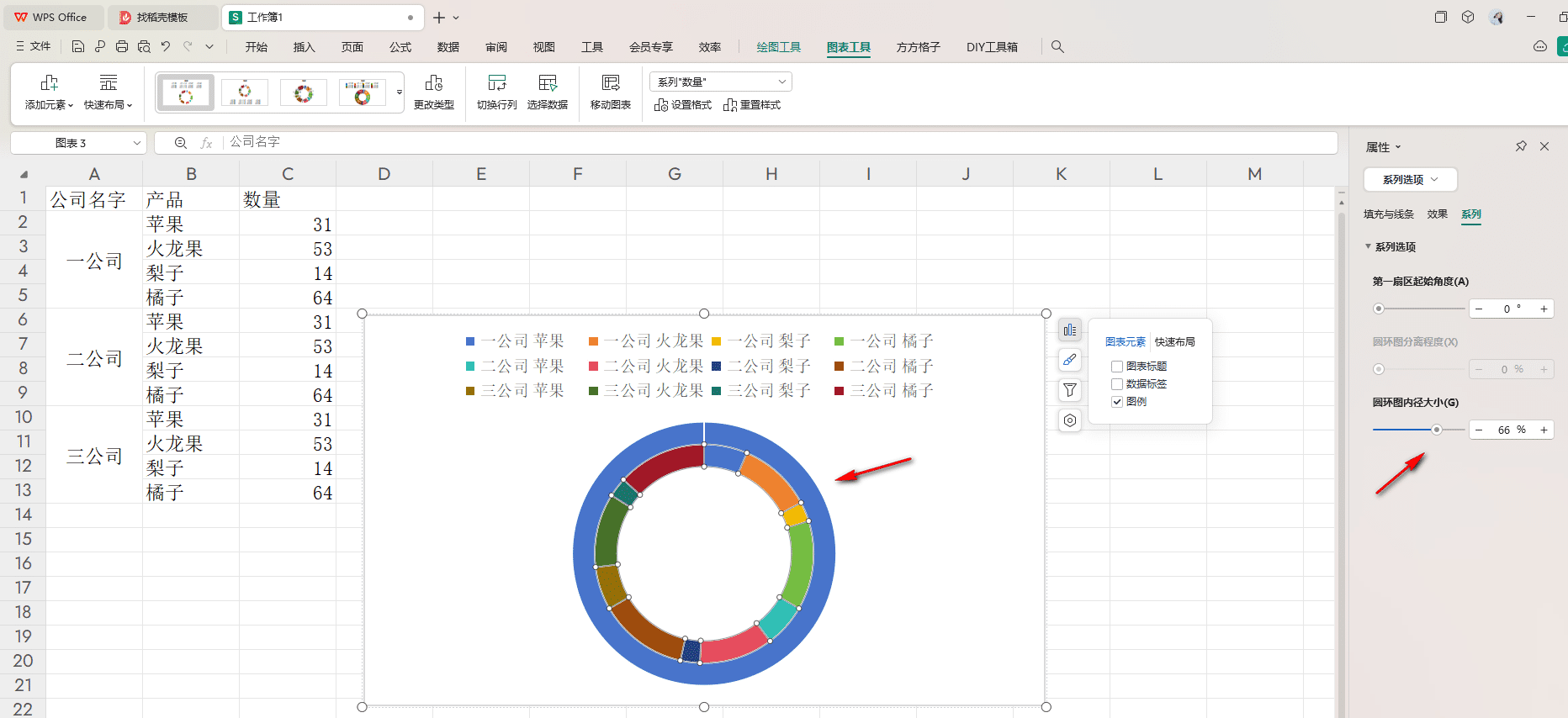Select the first chart style thumbnail
Screen dimensions: 1568x718
[x=186, y=92]
